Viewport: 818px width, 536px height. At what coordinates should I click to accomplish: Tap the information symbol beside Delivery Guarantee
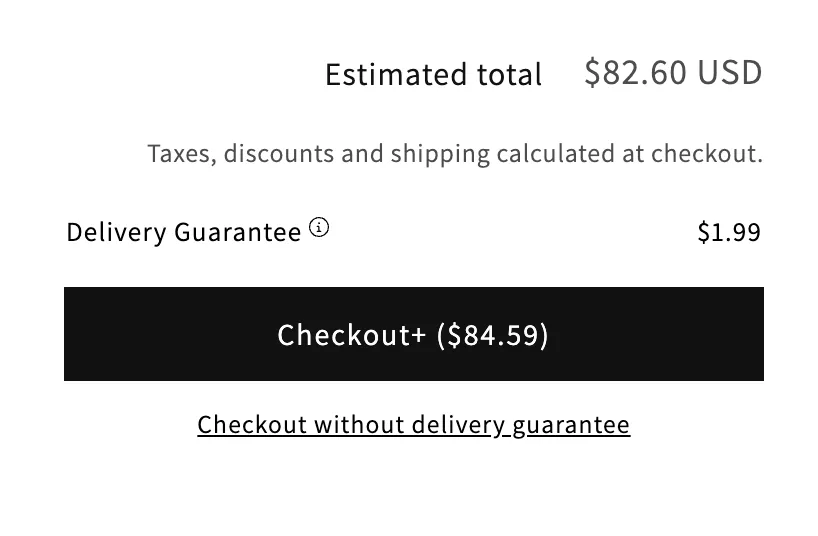pos(319,228)
